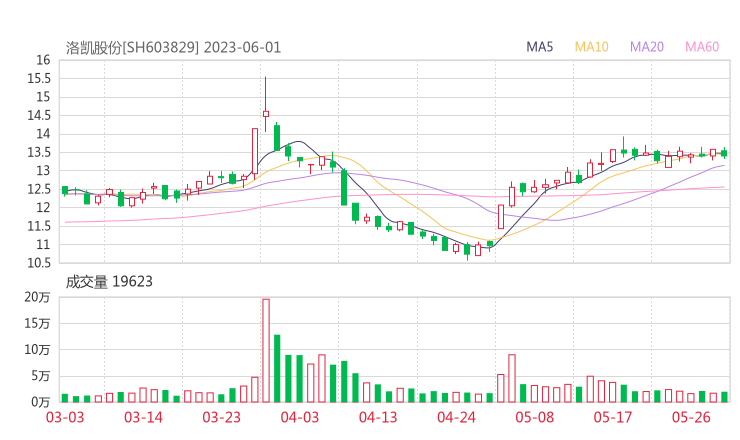
Task: Click the 20万 volume axis label
Action: point(37,297)
